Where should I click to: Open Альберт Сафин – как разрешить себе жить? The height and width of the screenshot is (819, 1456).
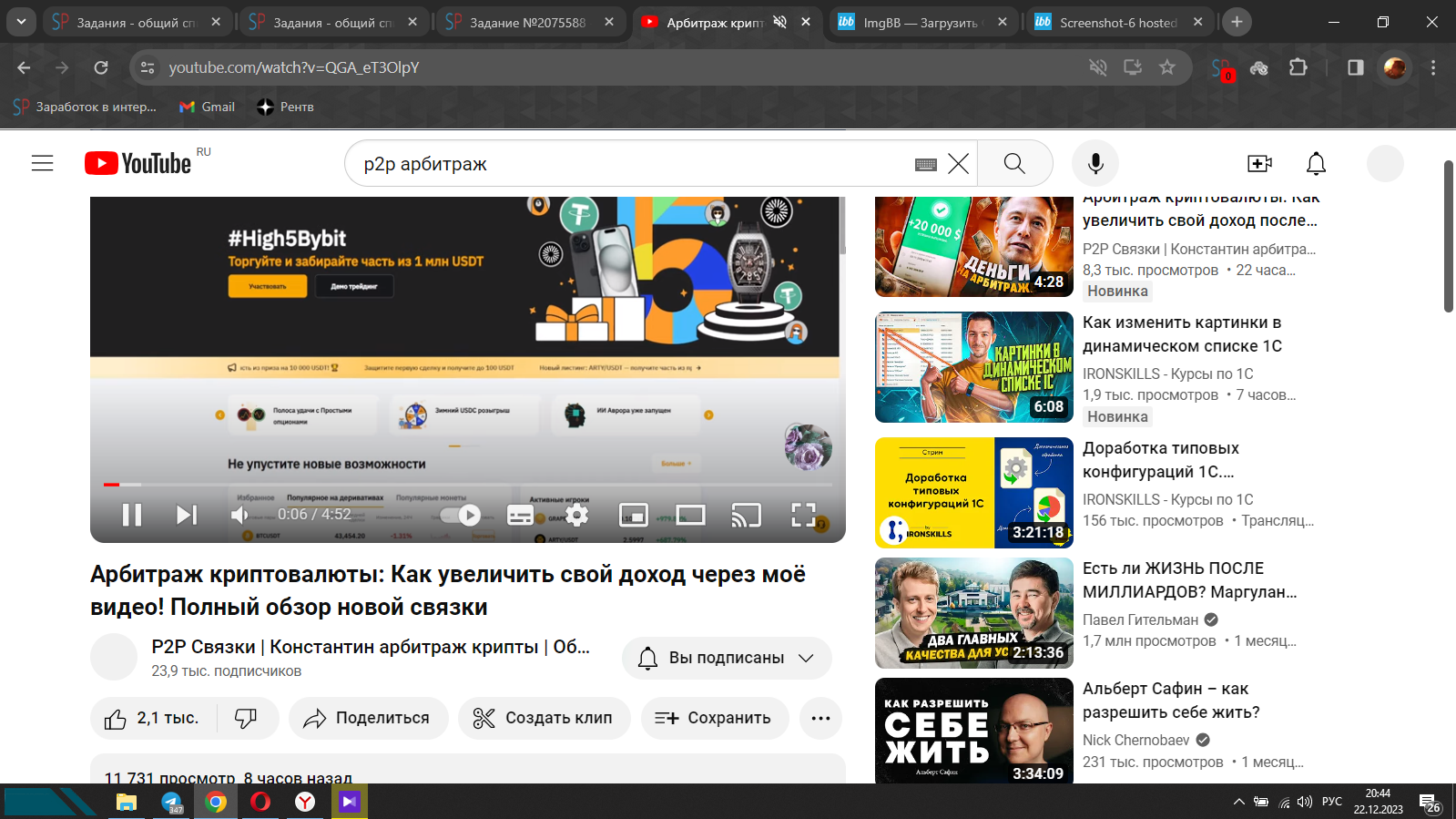[x=1171, y=701]
